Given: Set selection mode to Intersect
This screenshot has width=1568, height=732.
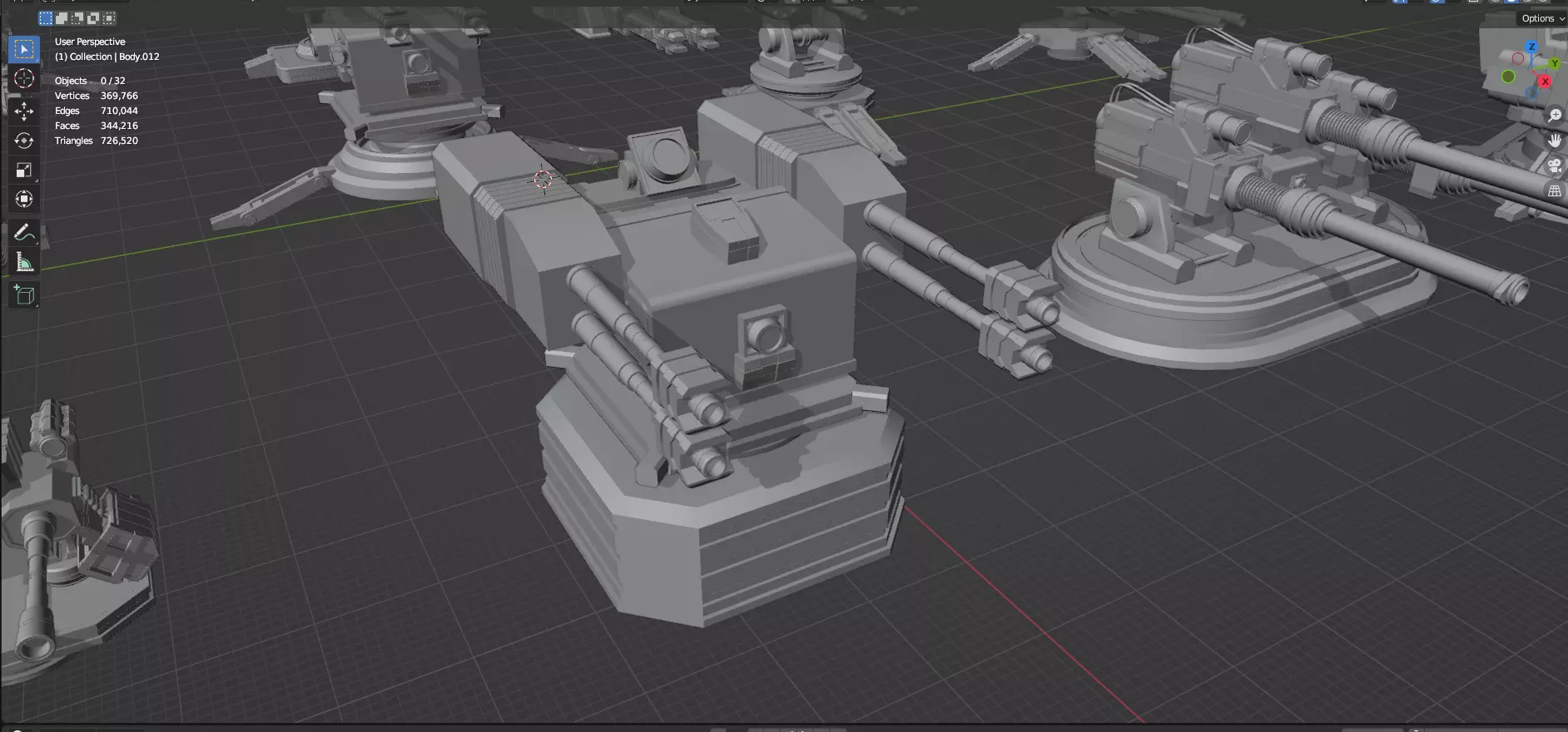Looking at the screenshot, I should [x=109, y=18].
